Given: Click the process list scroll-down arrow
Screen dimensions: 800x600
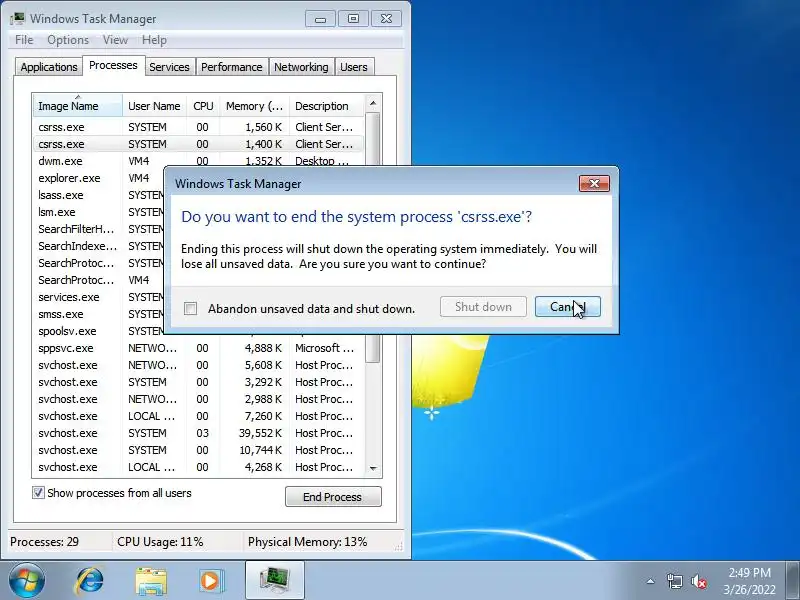Looking at the screenshot, I should point(373,468).
